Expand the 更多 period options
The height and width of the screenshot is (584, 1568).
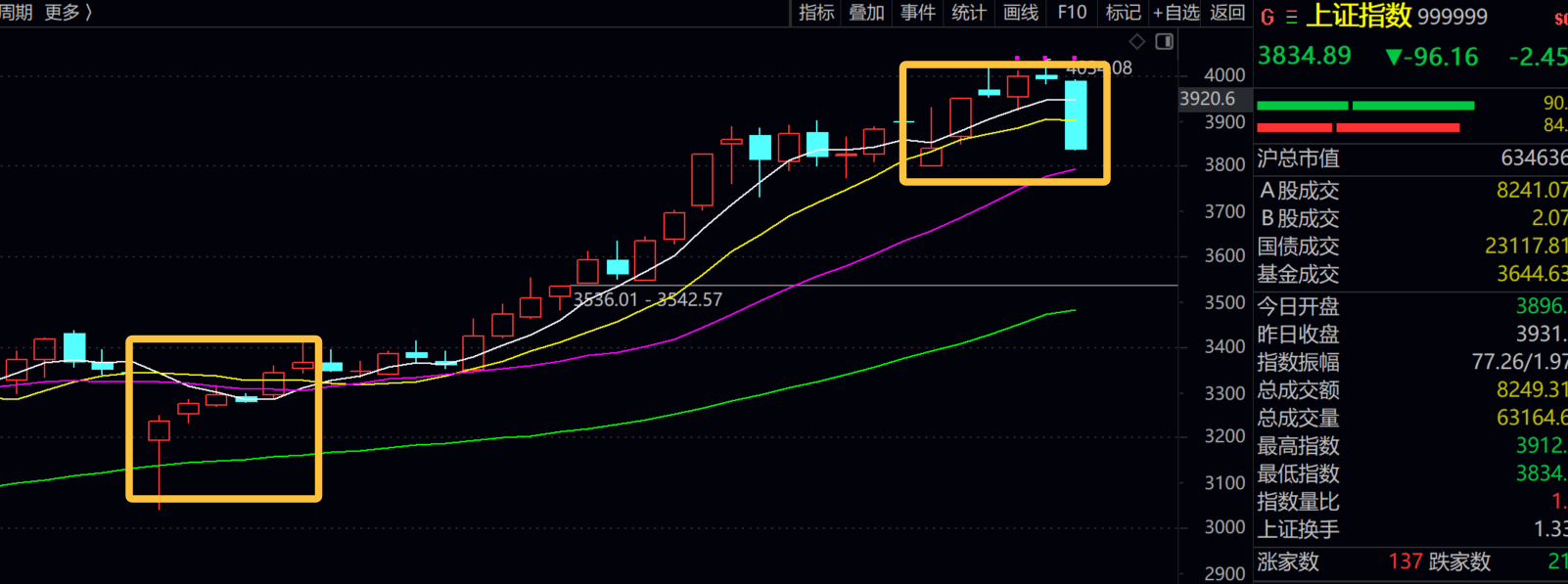(x=68, y=13)
